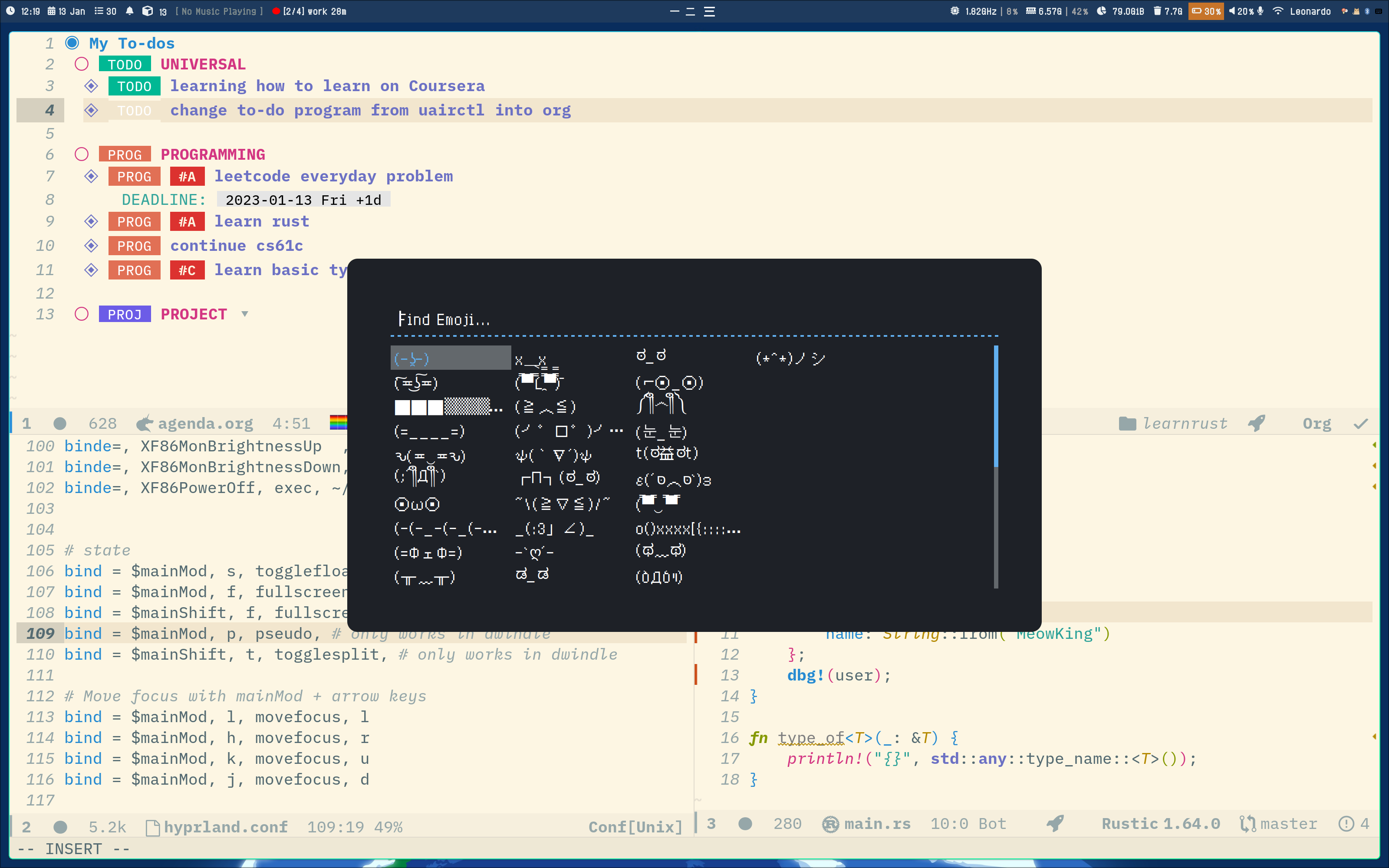Click the learnrust project folder icon in modeline

pyautogui.click(x=1127, y=424)
